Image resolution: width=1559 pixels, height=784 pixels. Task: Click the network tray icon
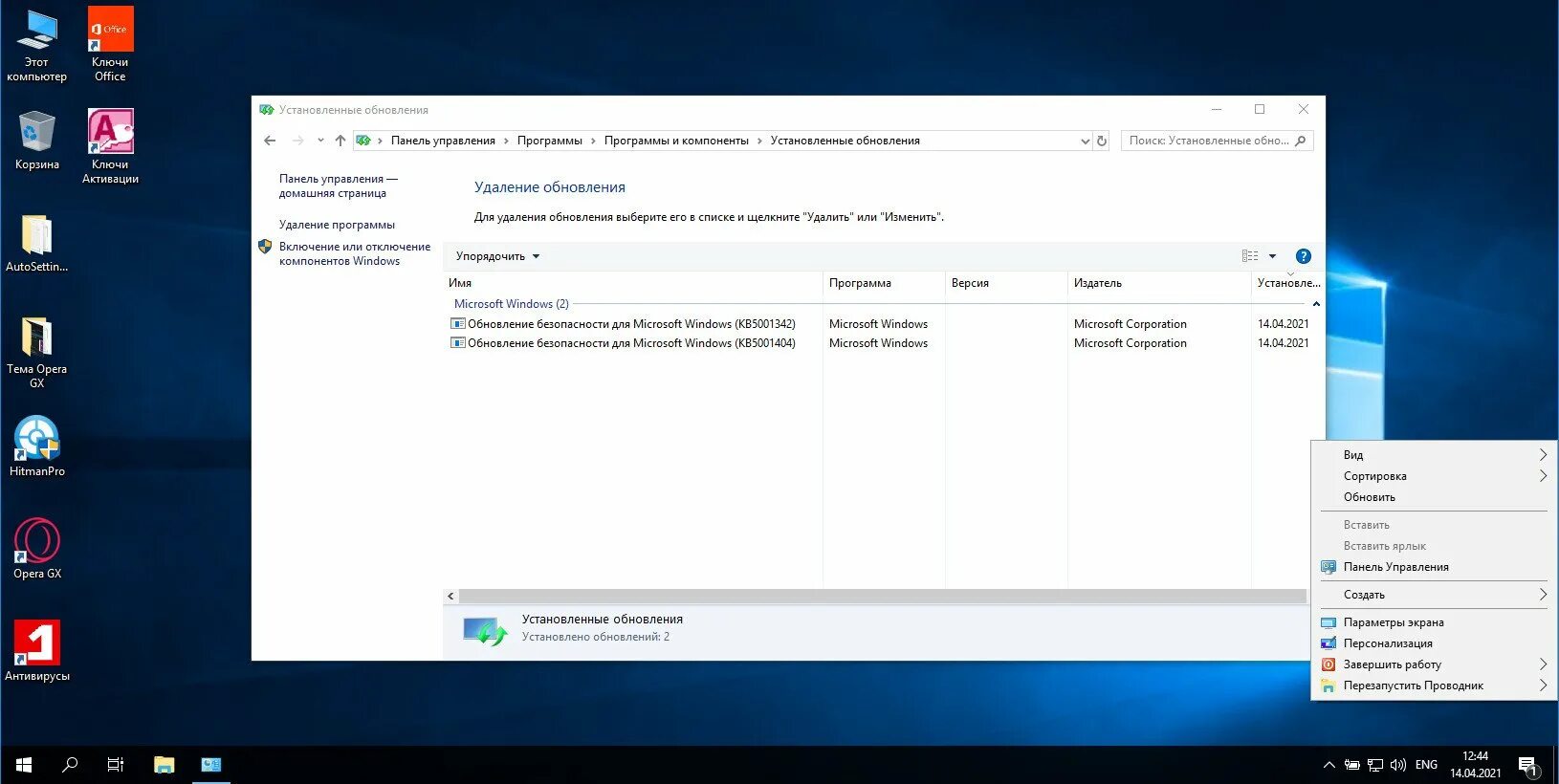(x=1375, y=765)
